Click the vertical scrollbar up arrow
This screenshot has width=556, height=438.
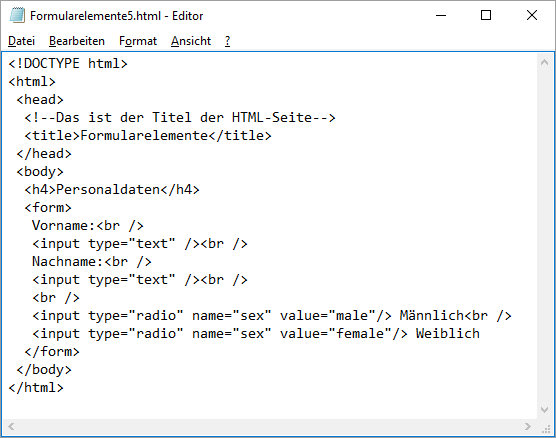[545, 62]
